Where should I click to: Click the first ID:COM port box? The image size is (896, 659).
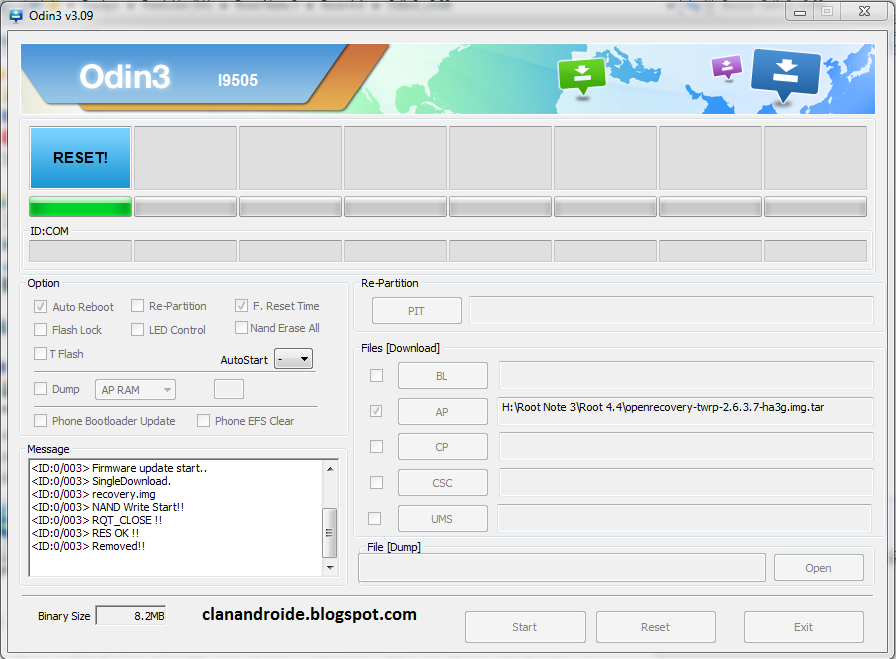coord(81,251)
